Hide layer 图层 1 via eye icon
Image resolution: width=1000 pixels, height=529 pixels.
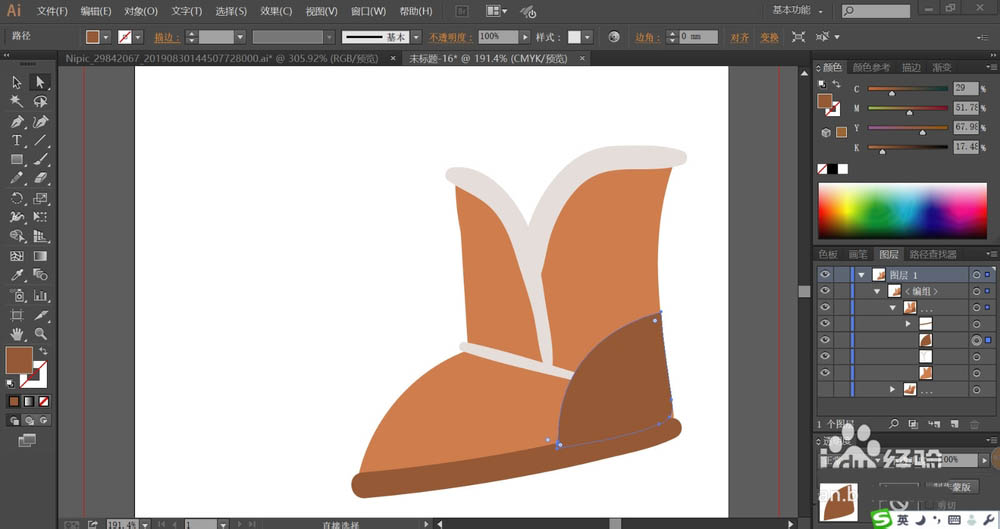click(x=825, y=274)
